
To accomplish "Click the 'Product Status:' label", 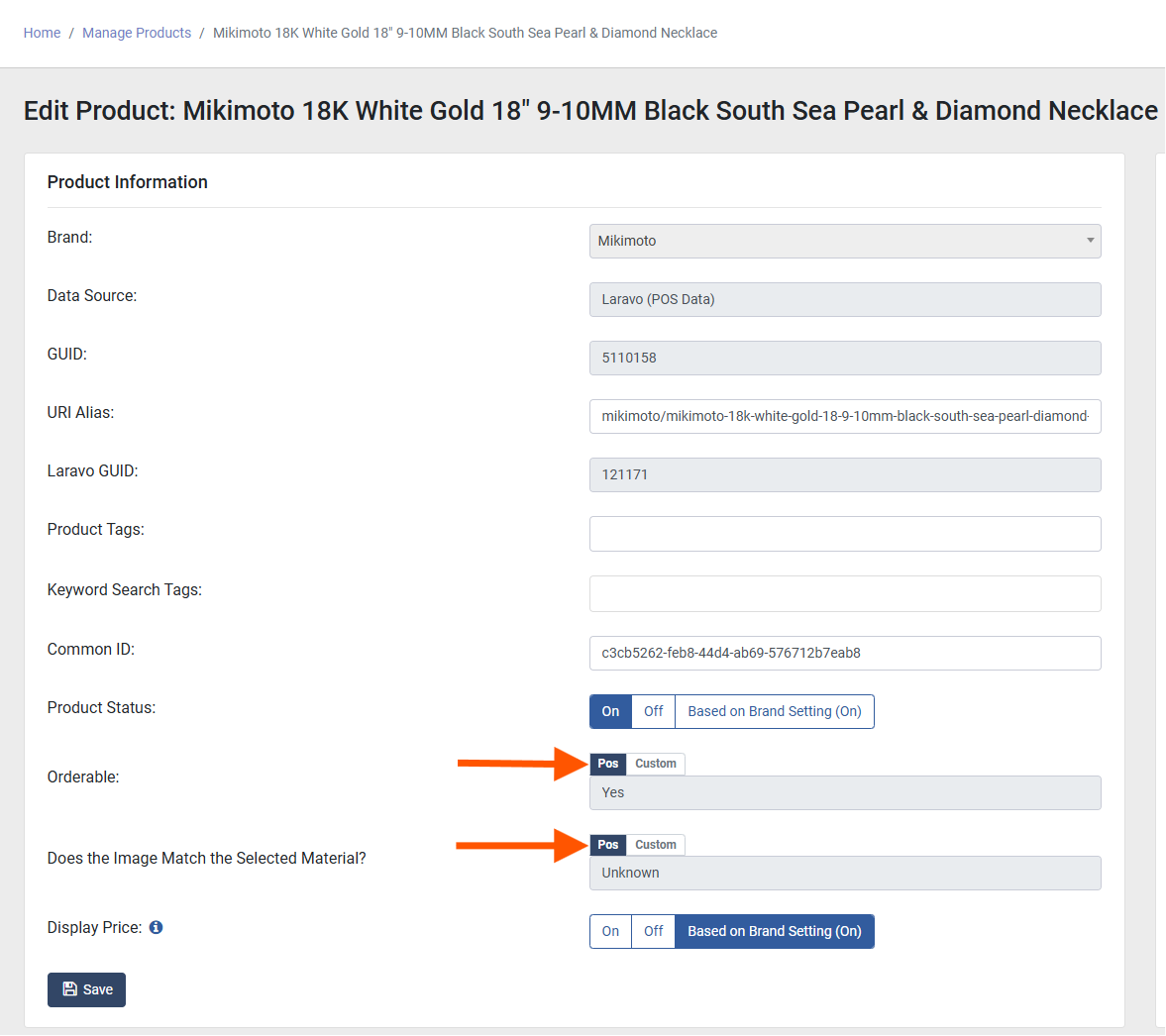I will pyautogui.click(x=101, y=708).
